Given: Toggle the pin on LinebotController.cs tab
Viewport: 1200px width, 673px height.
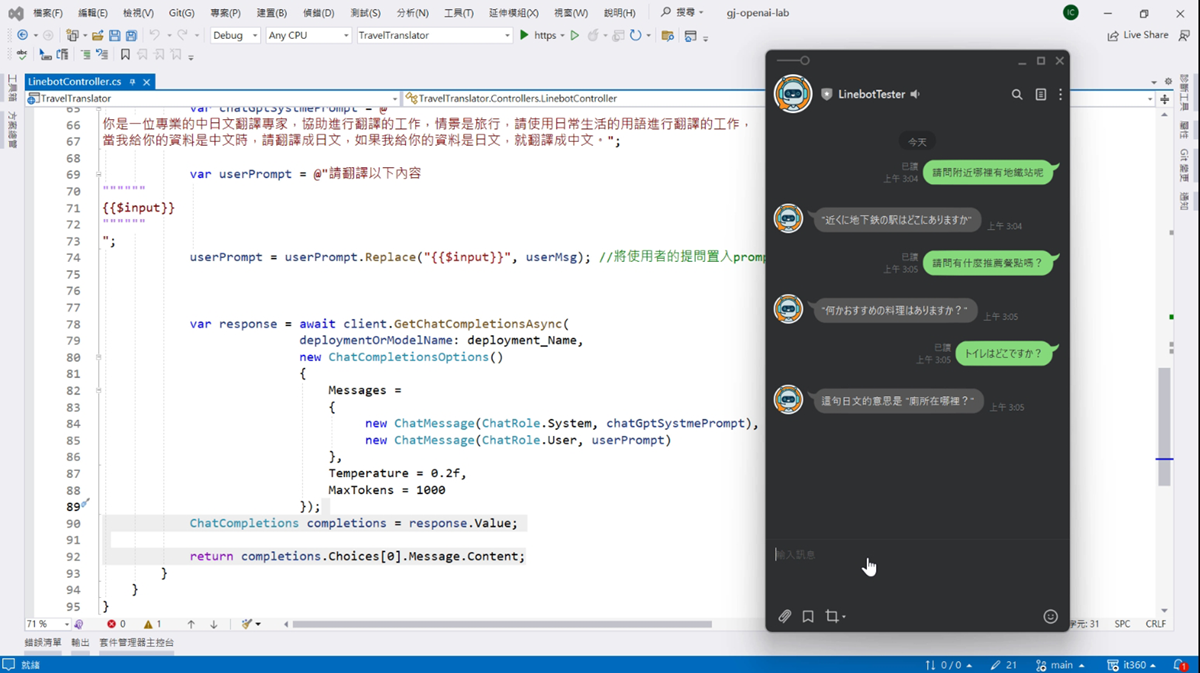Looking at the screenshot, I should (x=132, y=81).
